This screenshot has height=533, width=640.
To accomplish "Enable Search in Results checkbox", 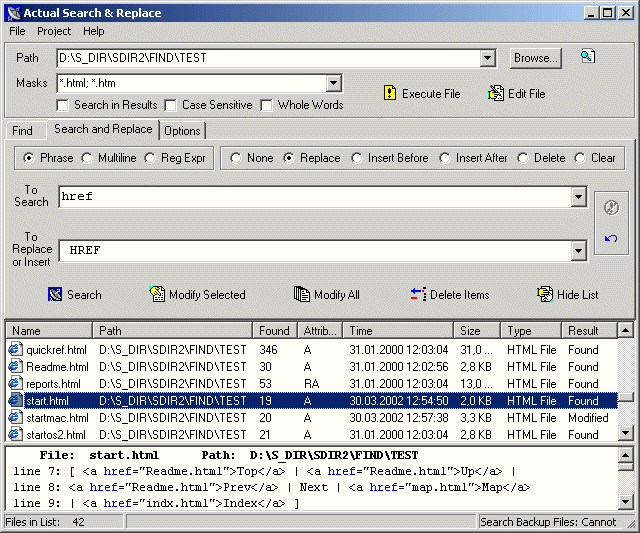I will coord(62,105).
